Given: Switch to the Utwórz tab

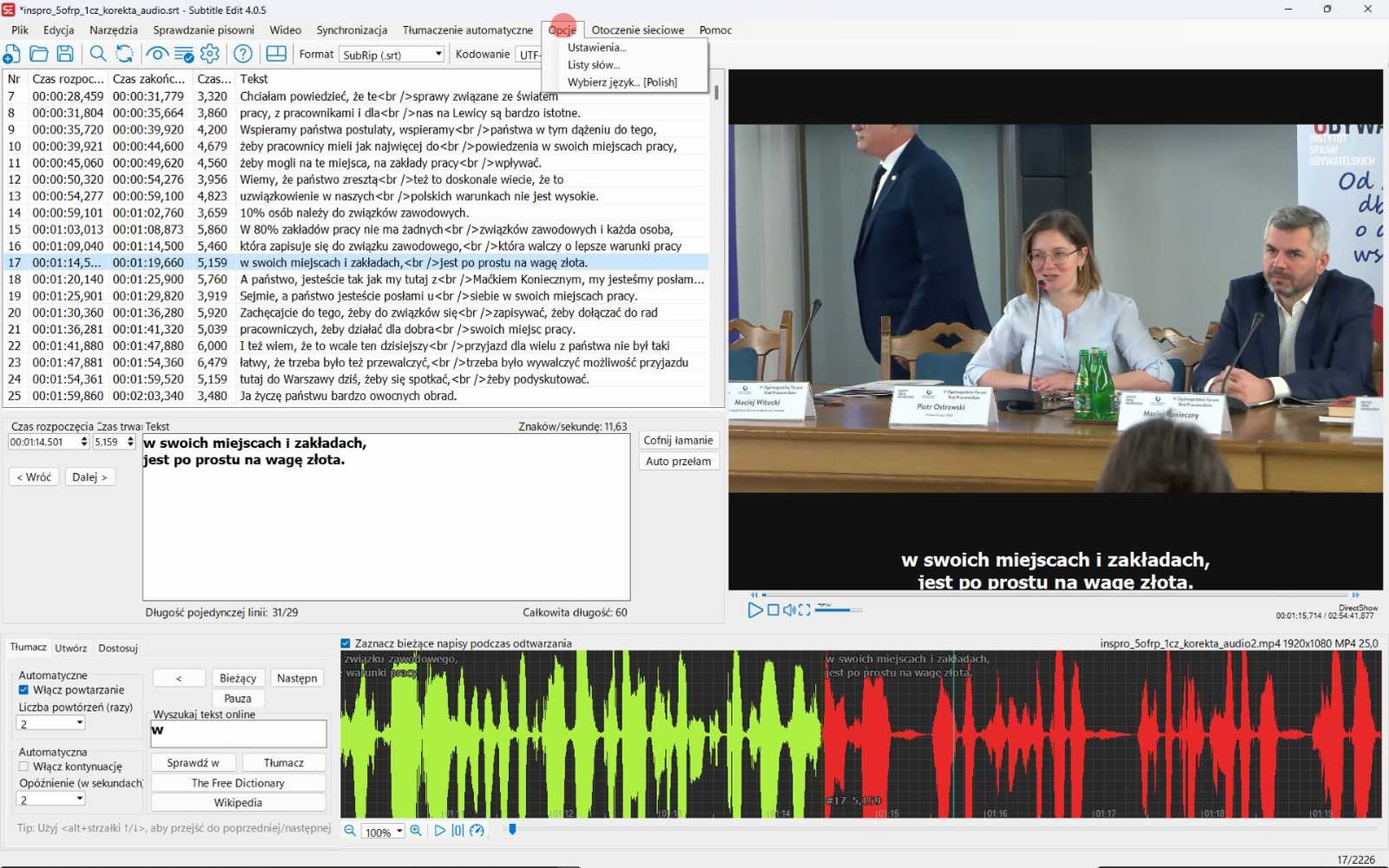Looking at the screenshot, I should click(x=71, y=648).
